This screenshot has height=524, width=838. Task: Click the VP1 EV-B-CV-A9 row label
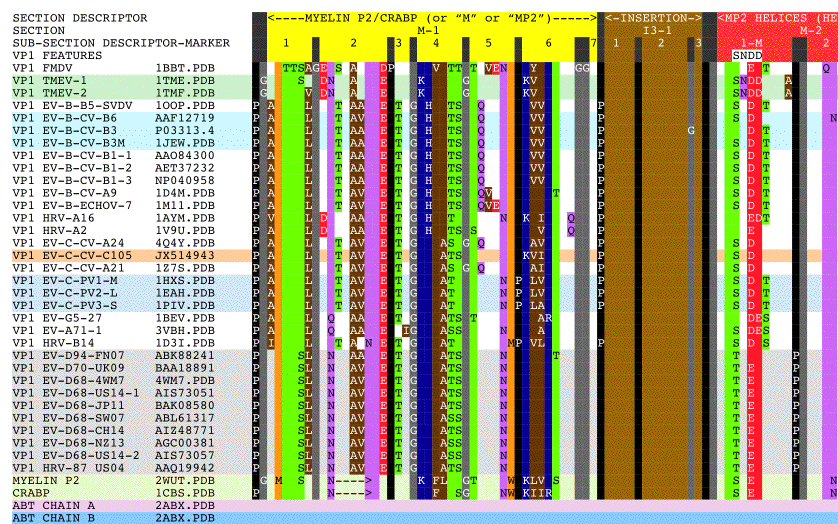[x=65, y=192]
